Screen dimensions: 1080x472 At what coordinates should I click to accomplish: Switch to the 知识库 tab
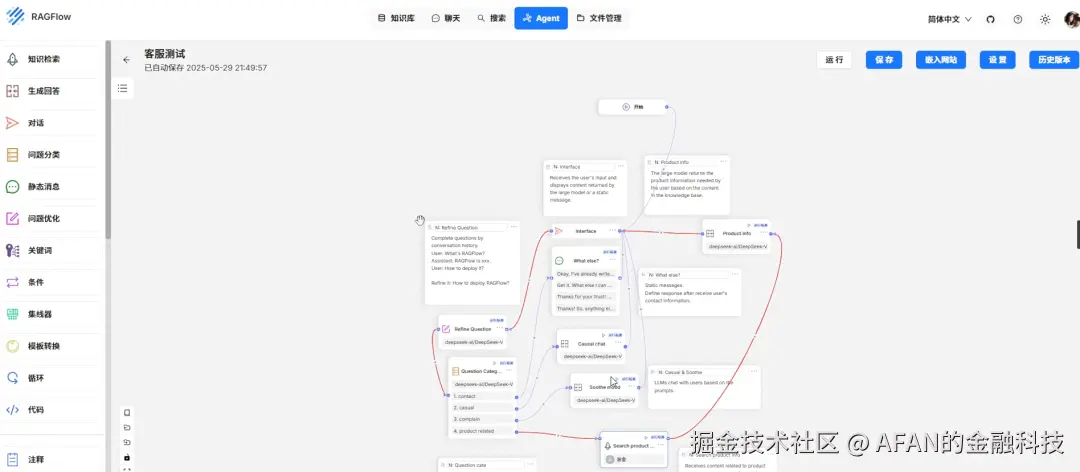click(396, 19)
